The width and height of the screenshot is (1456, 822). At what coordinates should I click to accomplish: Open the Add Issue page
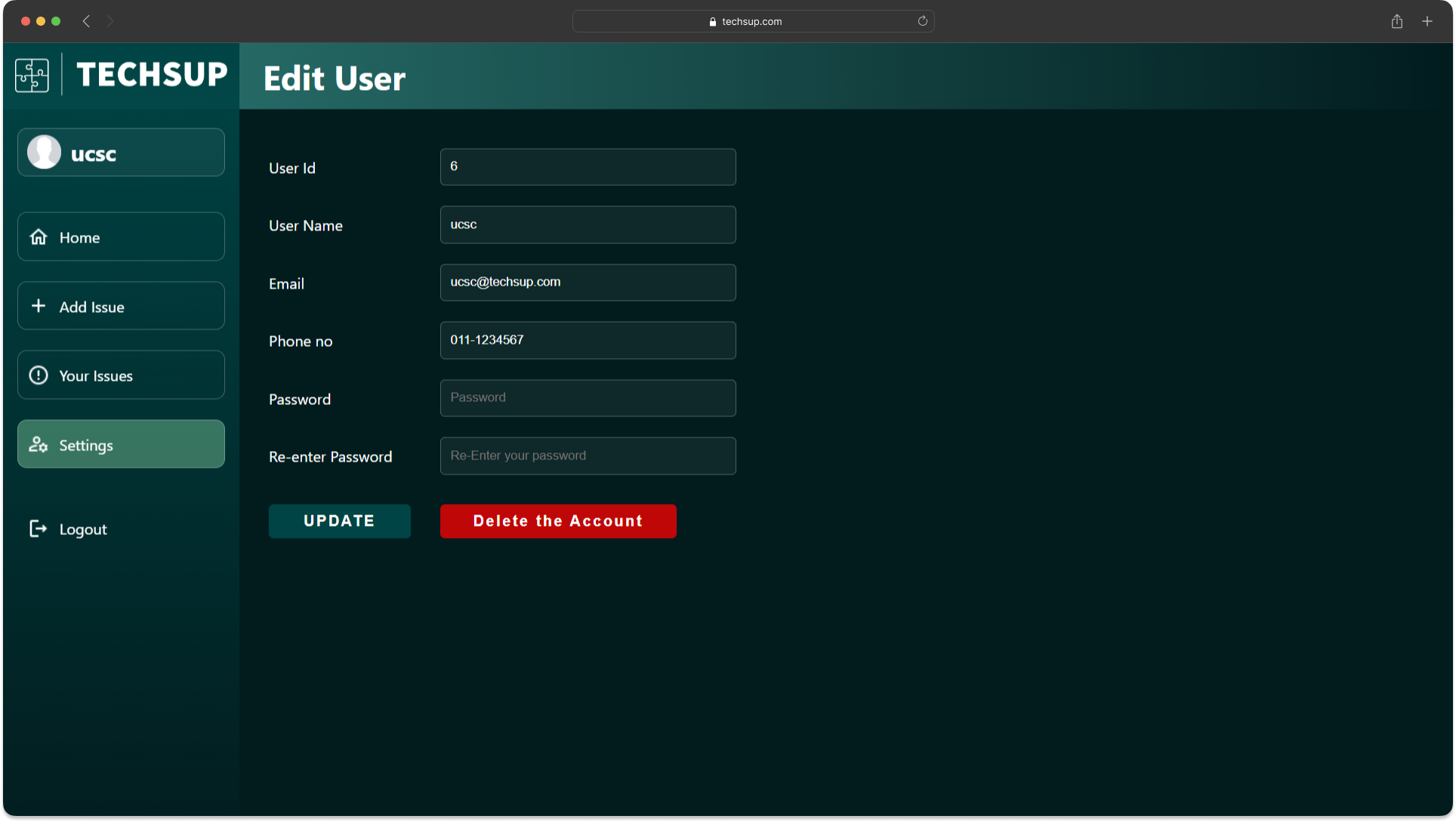tap(121, 306)
